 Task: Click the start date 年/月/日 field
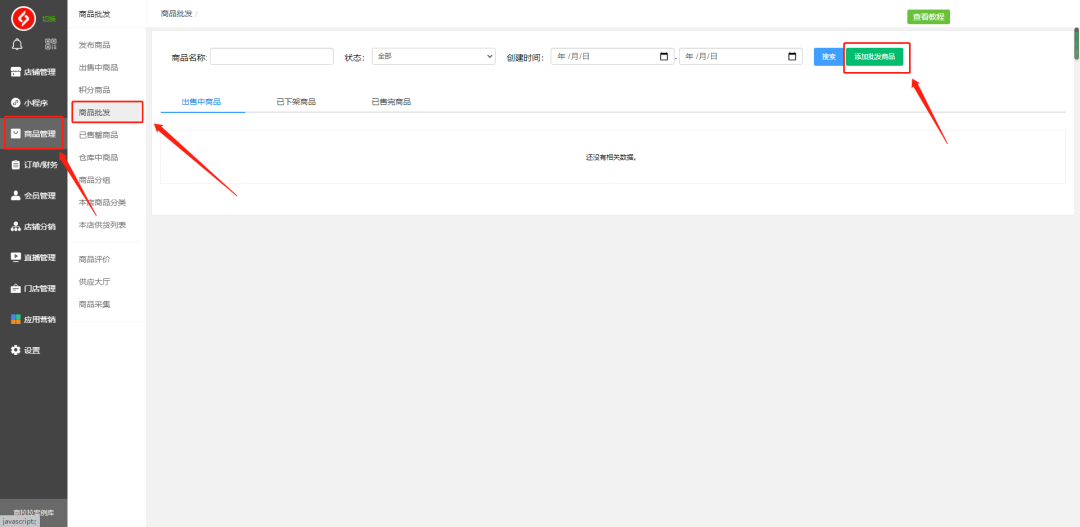610,56
